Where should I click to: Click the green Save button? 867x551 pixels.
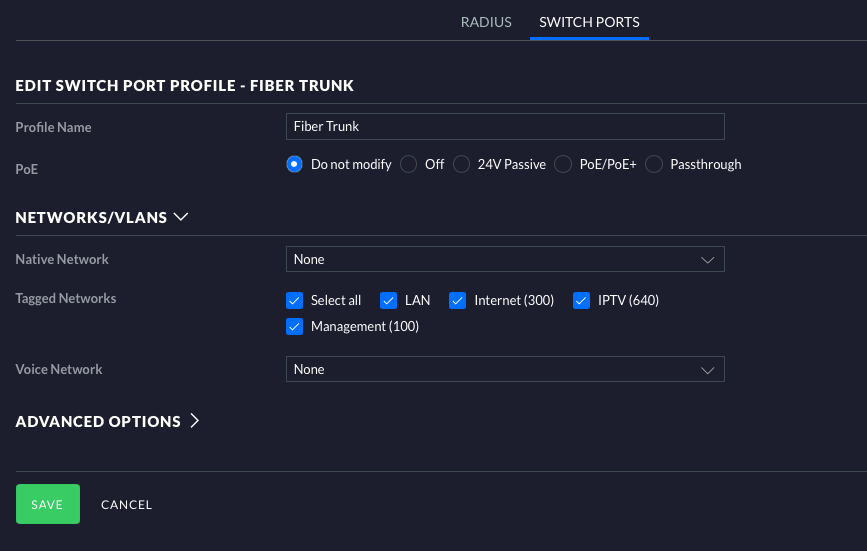tap(47, 505)
